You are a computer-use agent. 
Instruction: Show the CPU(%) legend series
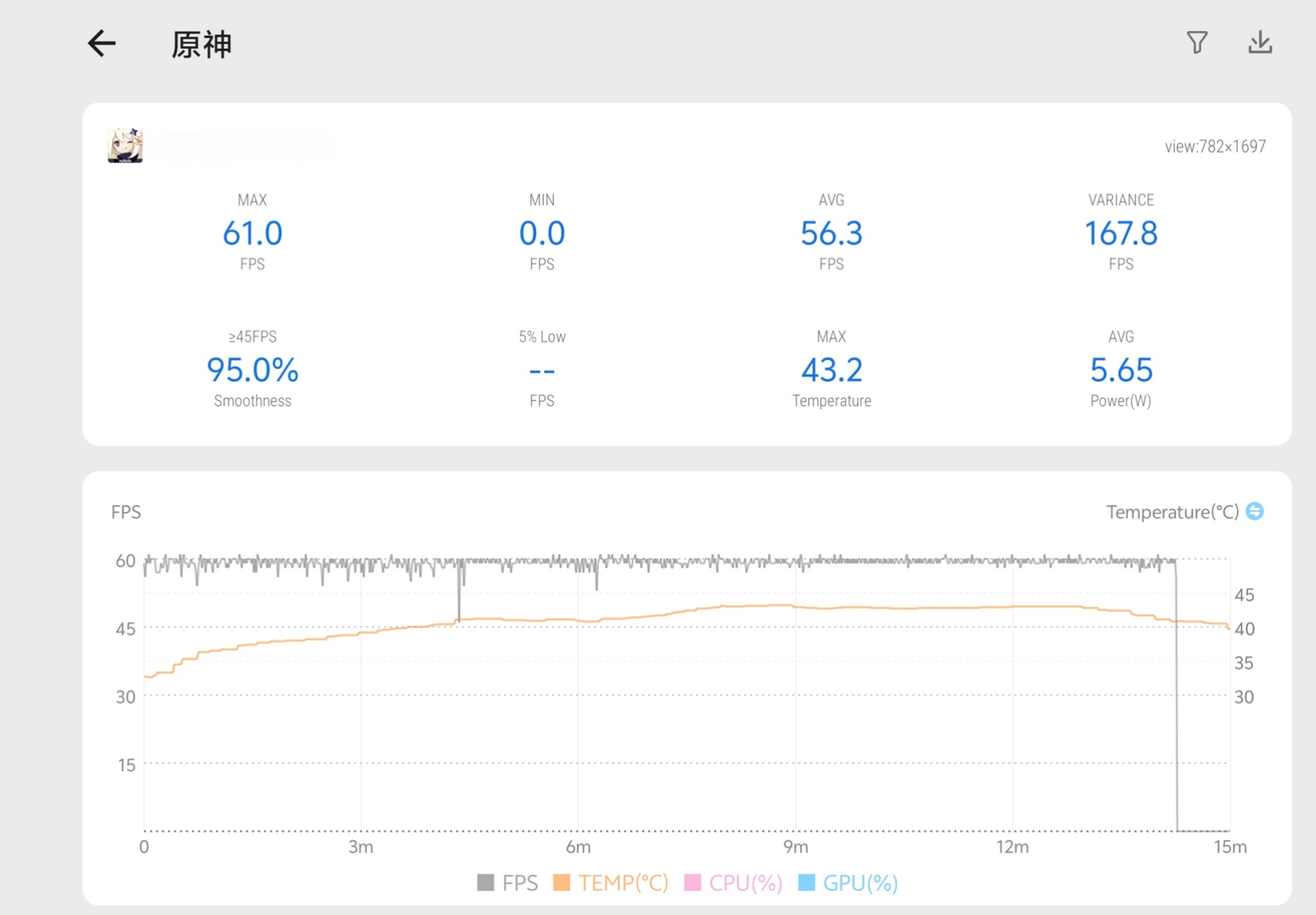[x=734, y=883]
